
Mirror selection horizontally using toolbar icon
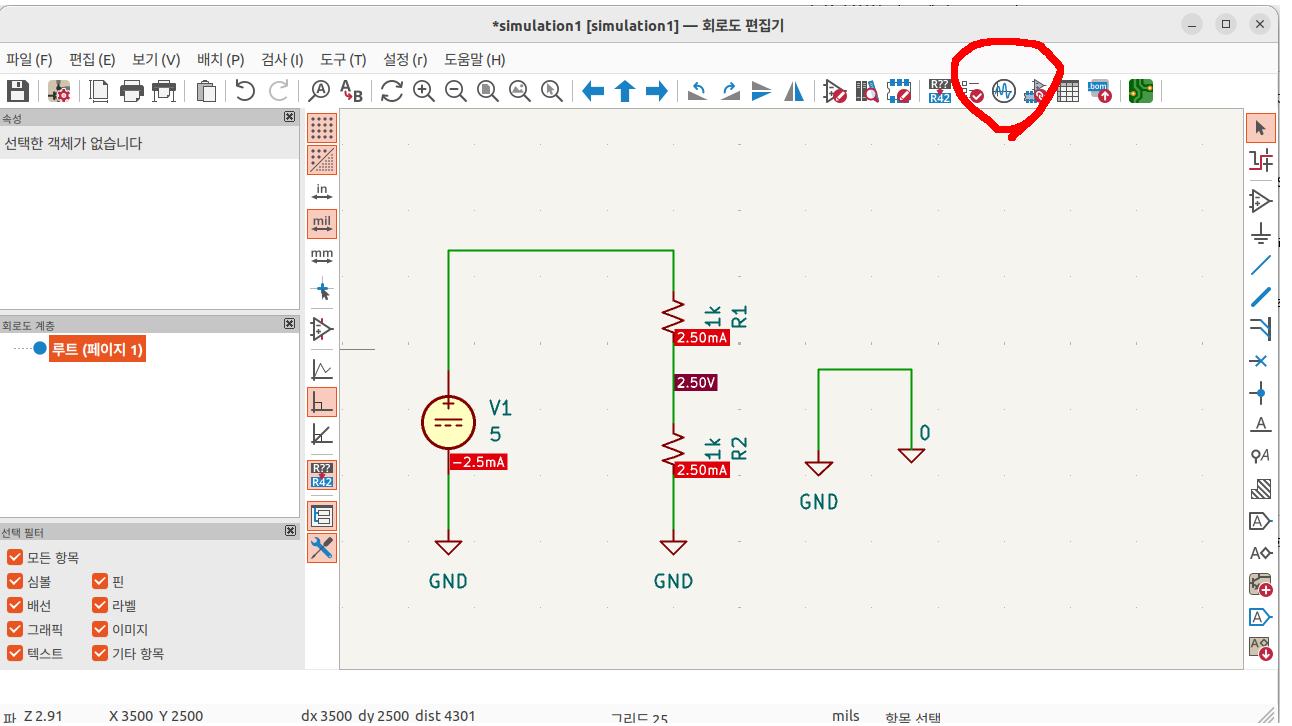coord(794,92)
